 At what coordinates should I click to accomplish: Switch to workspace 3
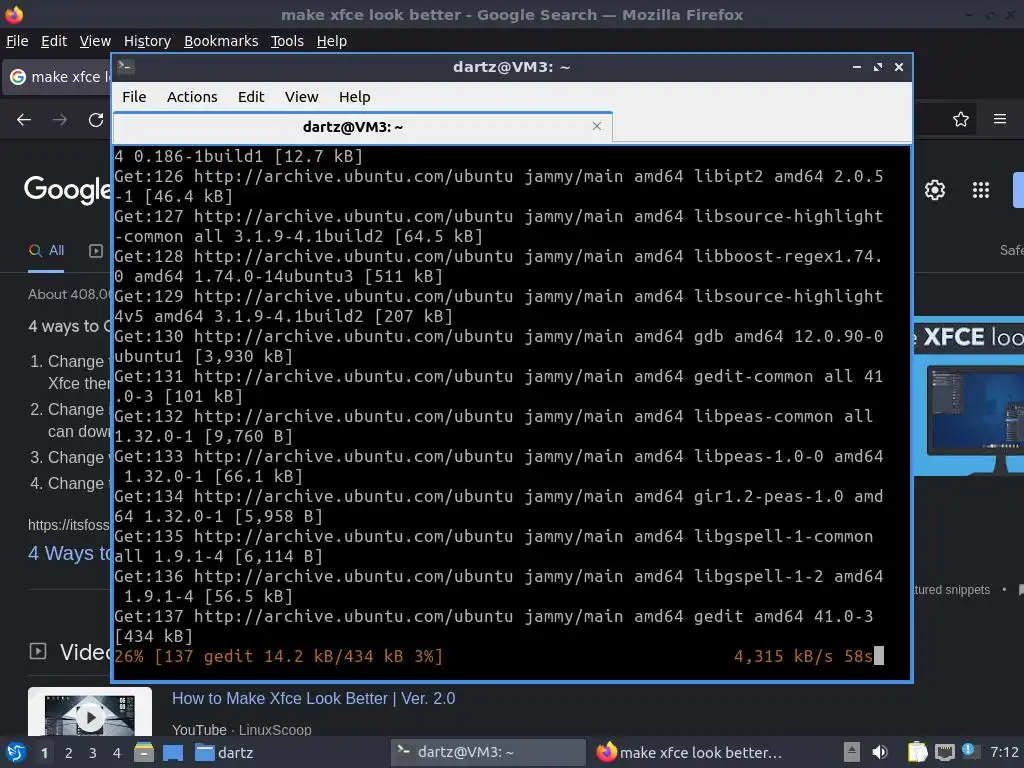93,753
